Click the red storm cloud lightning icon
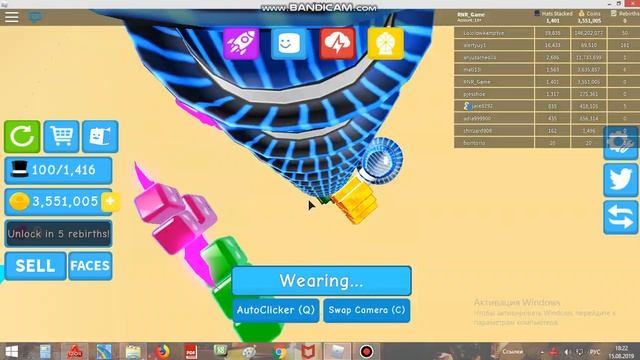Viewport: 640px width, 360px height. pos(337,44)
